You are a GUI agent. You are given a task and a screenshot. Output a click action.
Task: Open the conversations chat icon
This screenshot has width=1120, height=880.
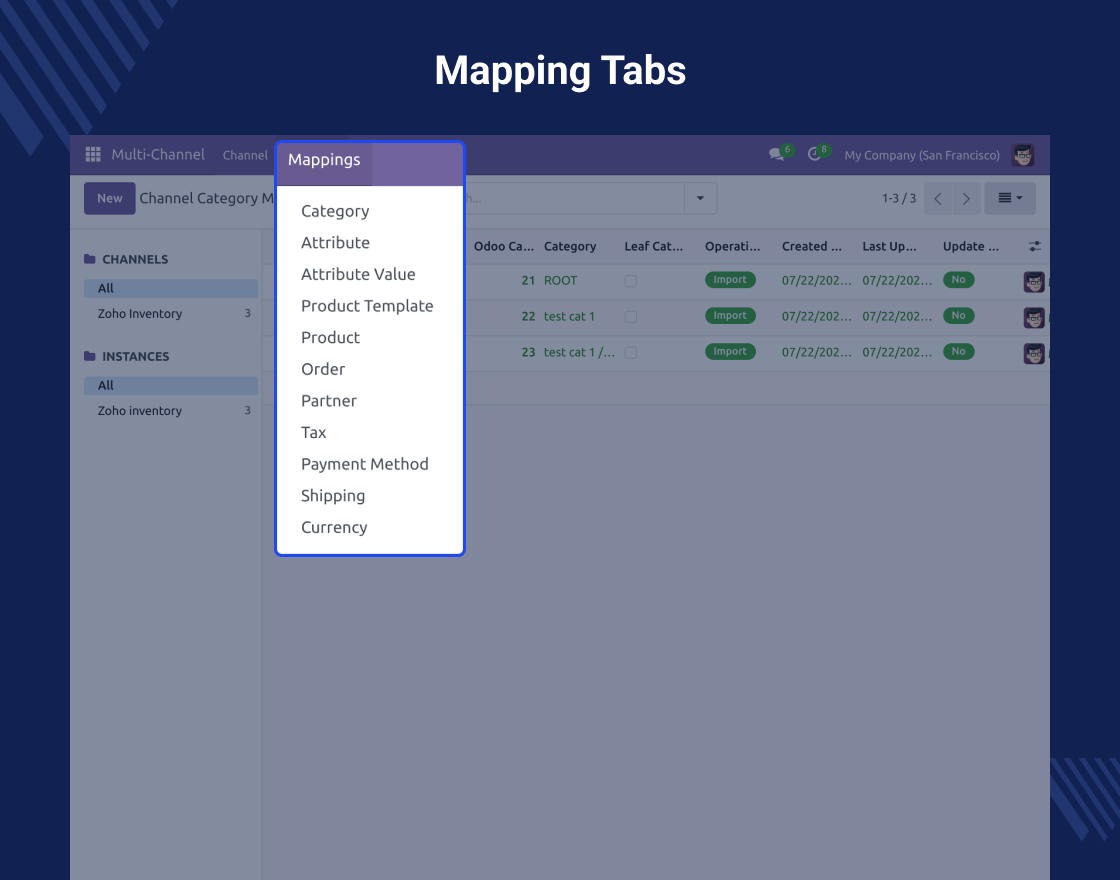coord(776,154)
